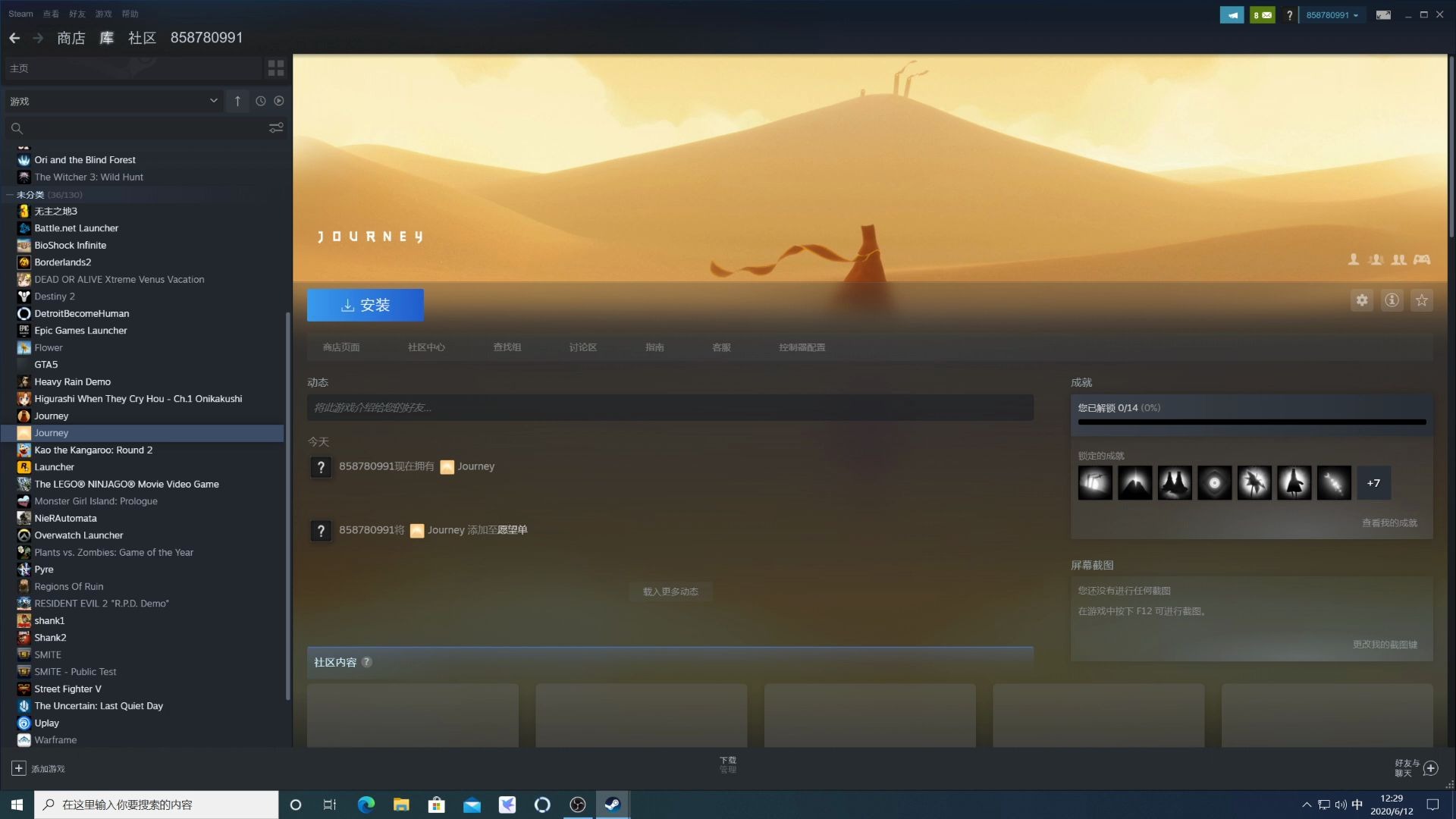Open Downloads manager at bottom
The image size is (1456, 819).
728,764
